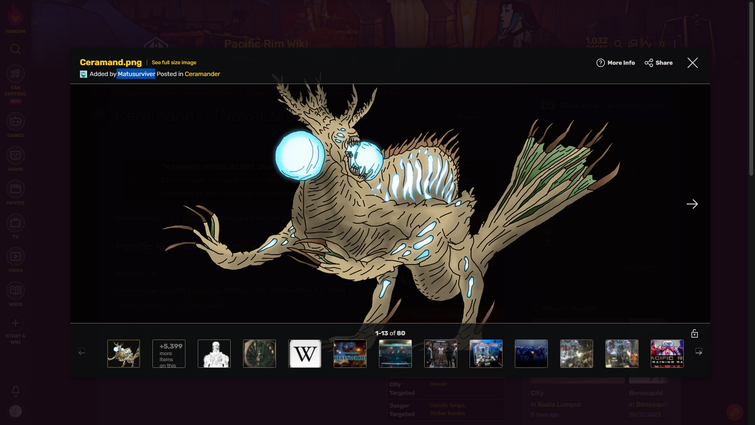Close the image lightbox viewer

(x=692, y=63)
